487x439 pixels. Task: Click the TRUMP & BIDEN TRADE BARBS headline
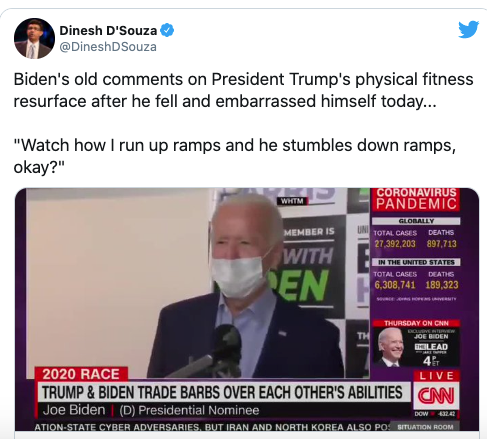[222, 392]
